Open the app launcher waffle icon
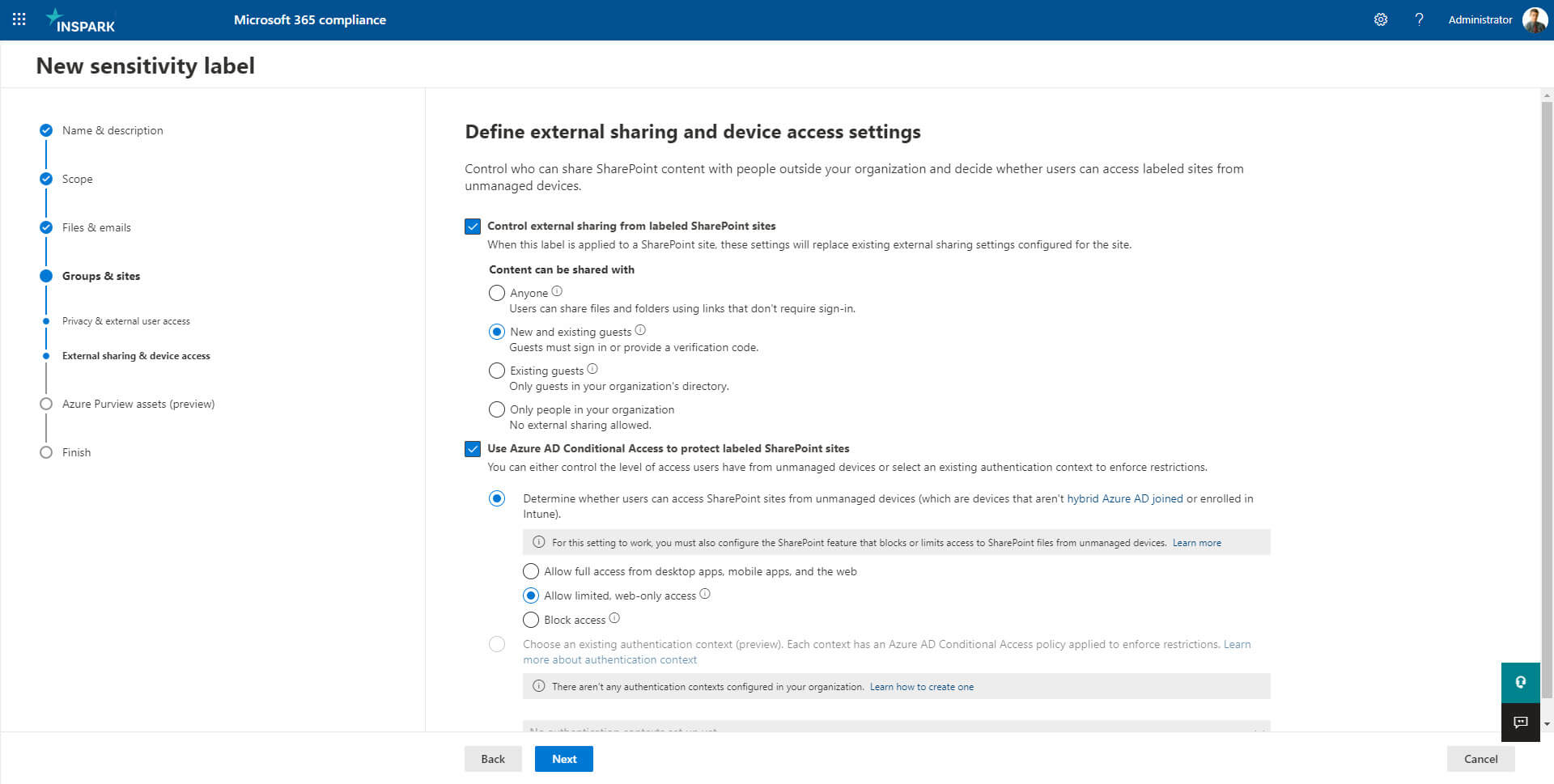The height and width of the screenshot is (784, 1554). coord(19,19)
